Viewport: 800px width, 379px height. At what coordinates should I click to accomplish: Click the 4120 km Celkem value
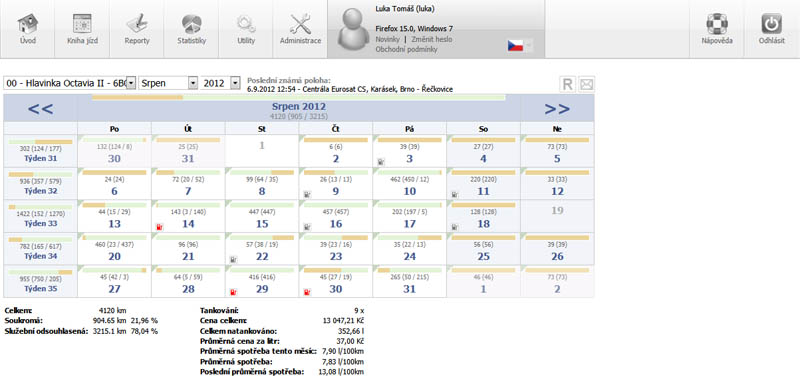coord(112,310)
